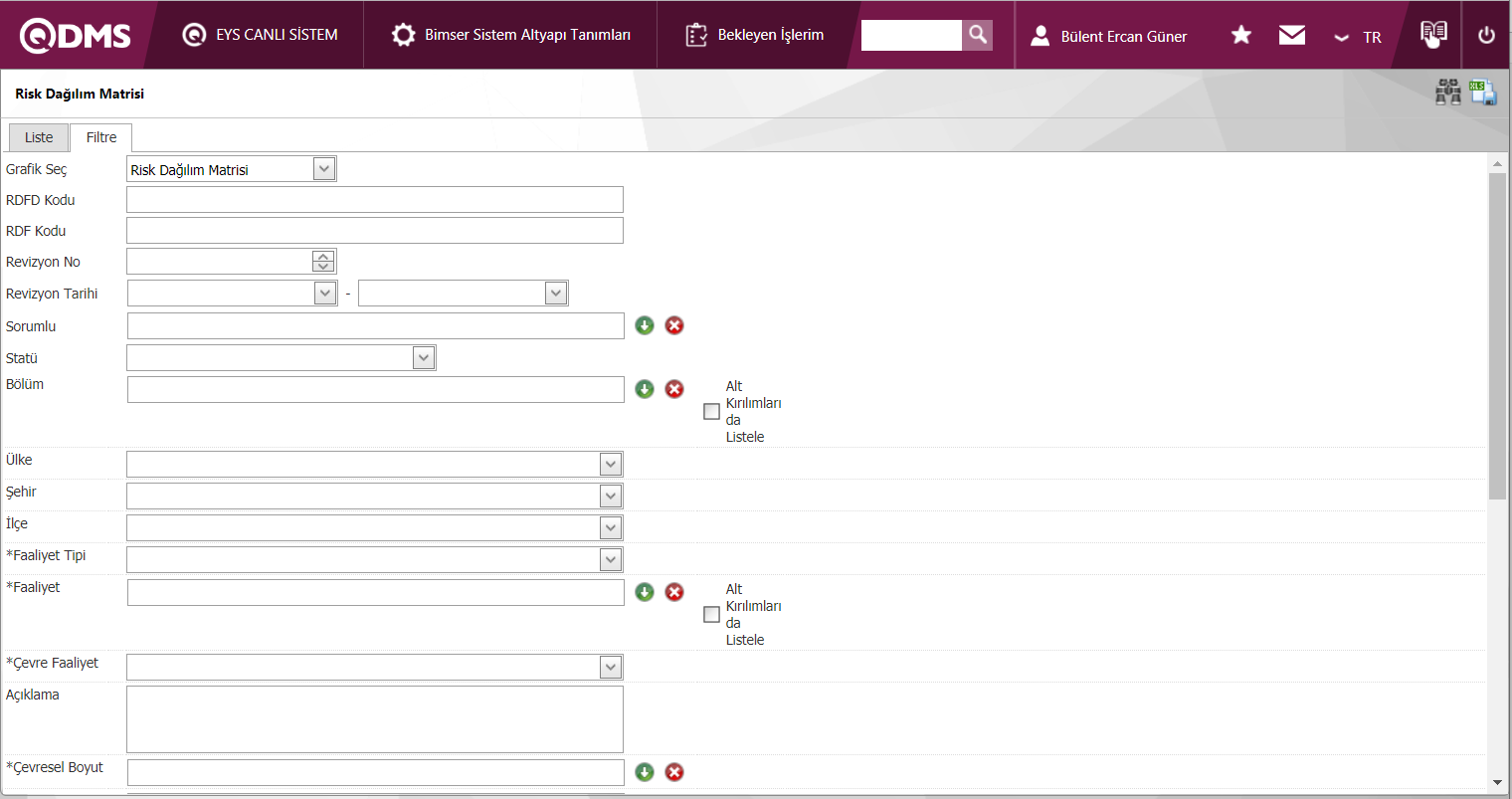Open the EYS CANLI SİSTEM menu
The height and width of the screenshot is (799, 1512).
(x=261, y=35)
